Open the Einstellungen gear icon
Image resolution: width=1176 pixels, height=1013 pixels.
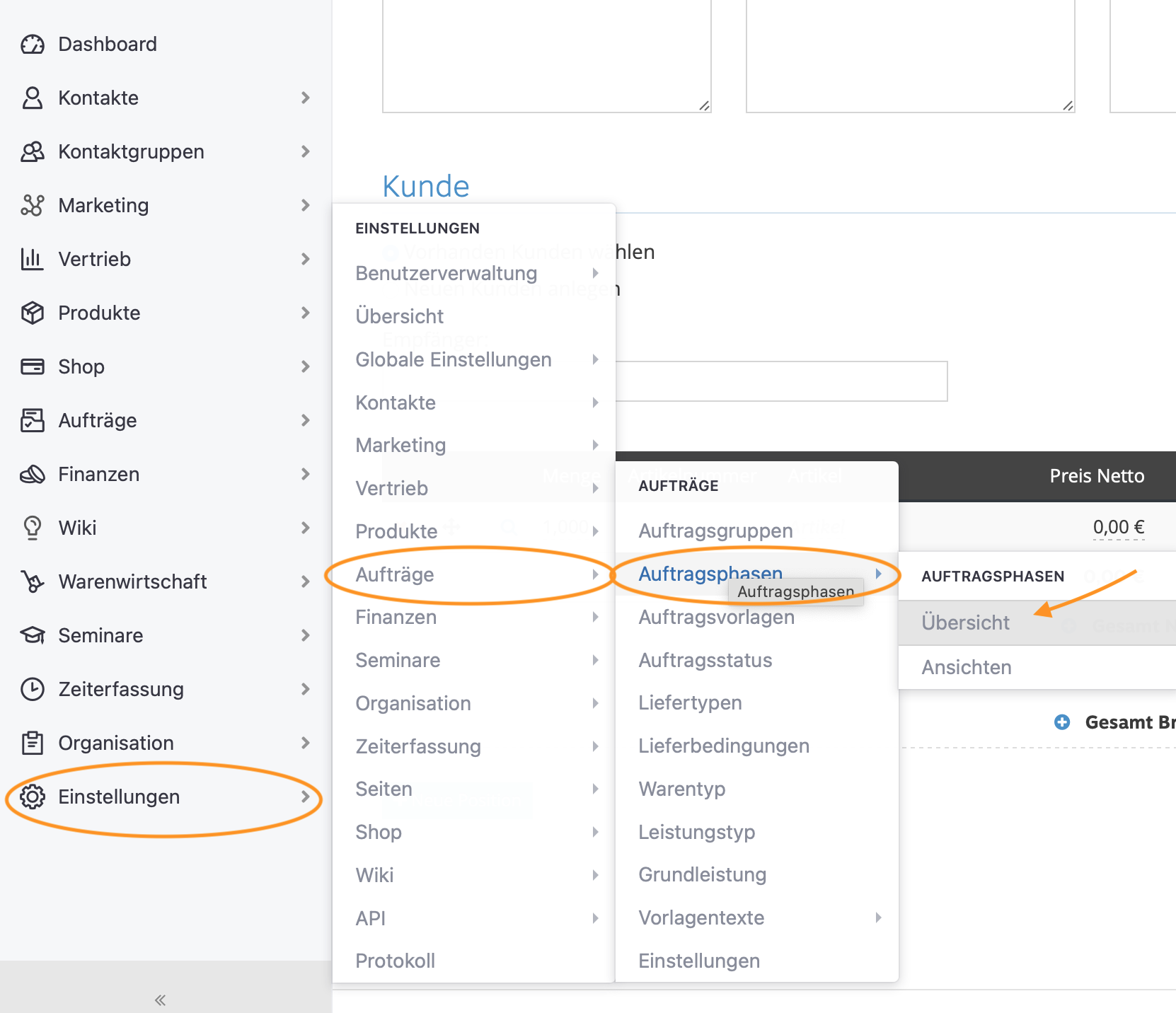coord(32,797)
